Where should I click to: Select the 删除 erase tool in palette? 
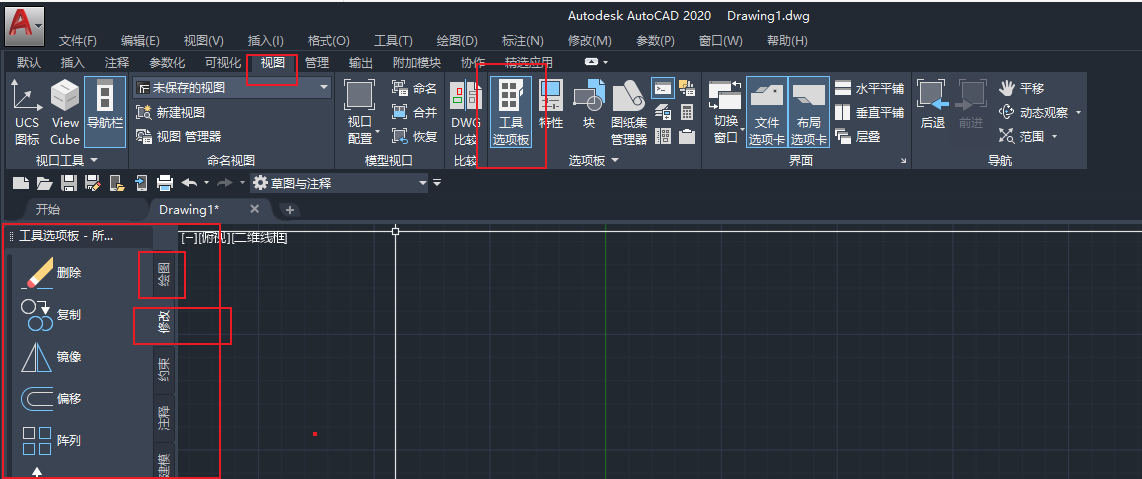tap(51, 273)
